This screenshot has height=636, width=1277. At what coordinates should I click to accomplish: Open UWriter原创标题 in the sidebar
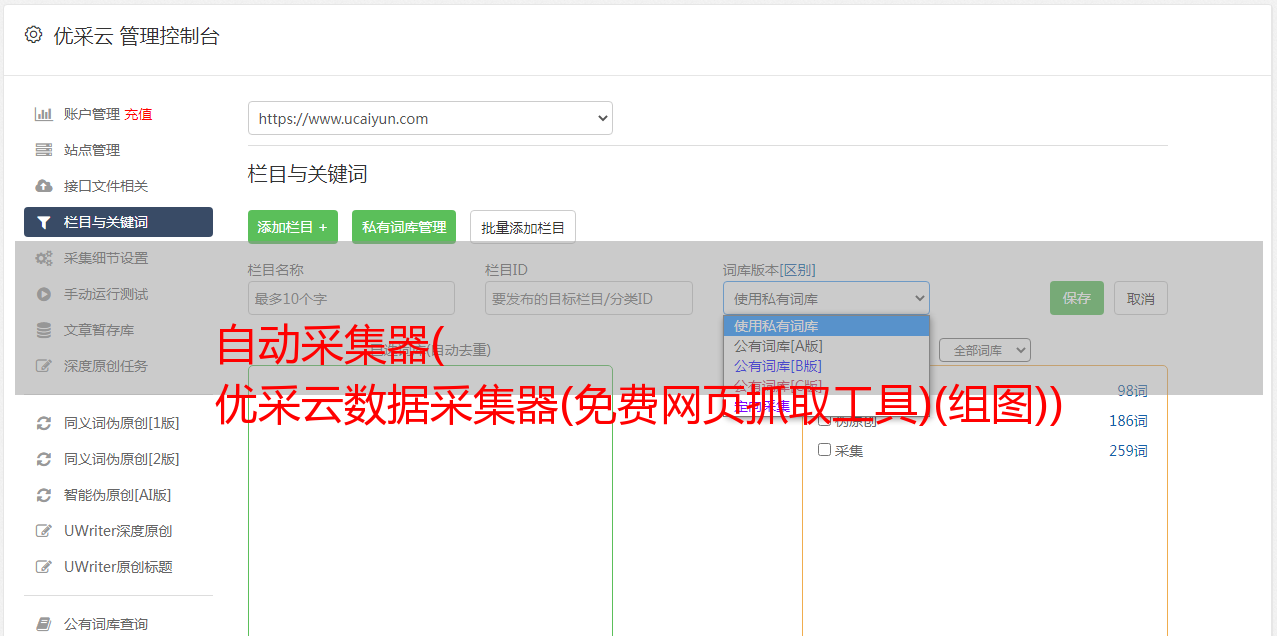pos(118,567)
